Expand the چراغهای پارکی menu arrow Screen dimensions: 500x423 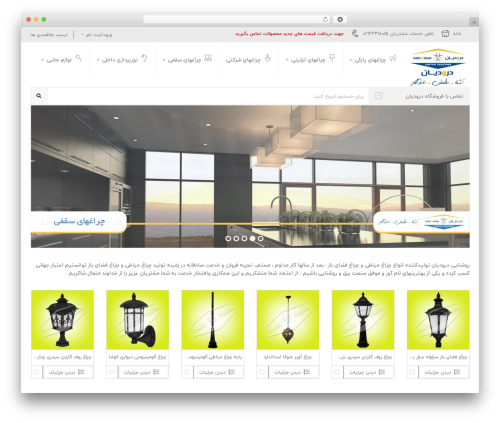click(350, 60)
